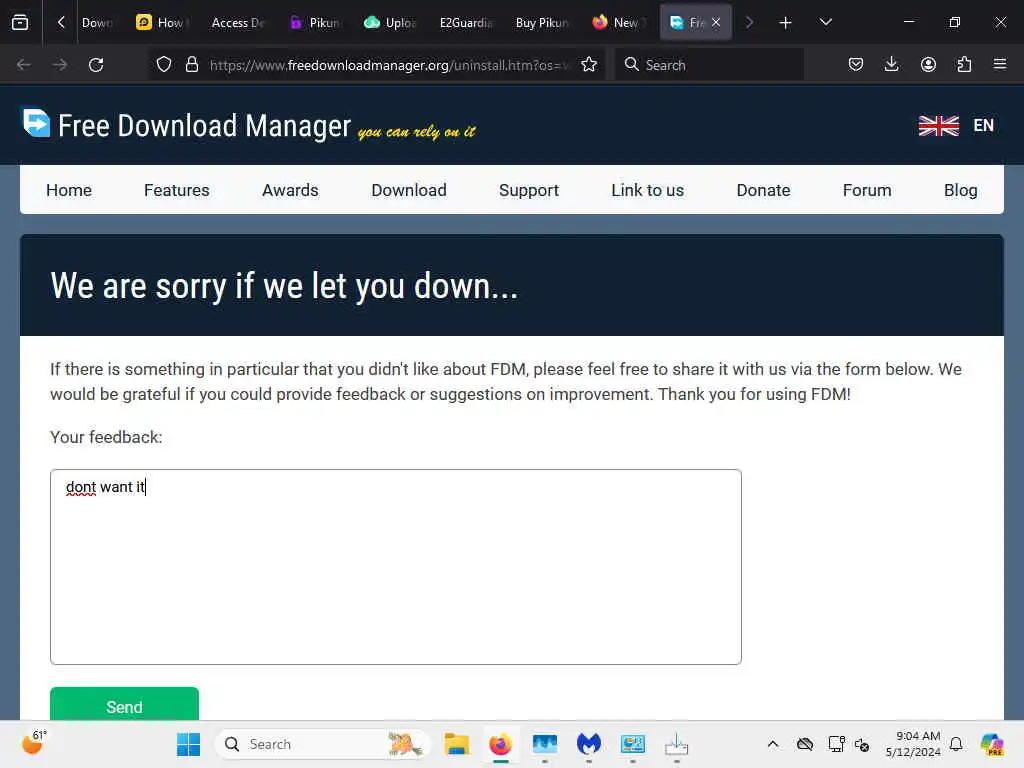Expand the list all tabs dropdown
Viewport: 1024px width, 768px height.
[825, 23]
